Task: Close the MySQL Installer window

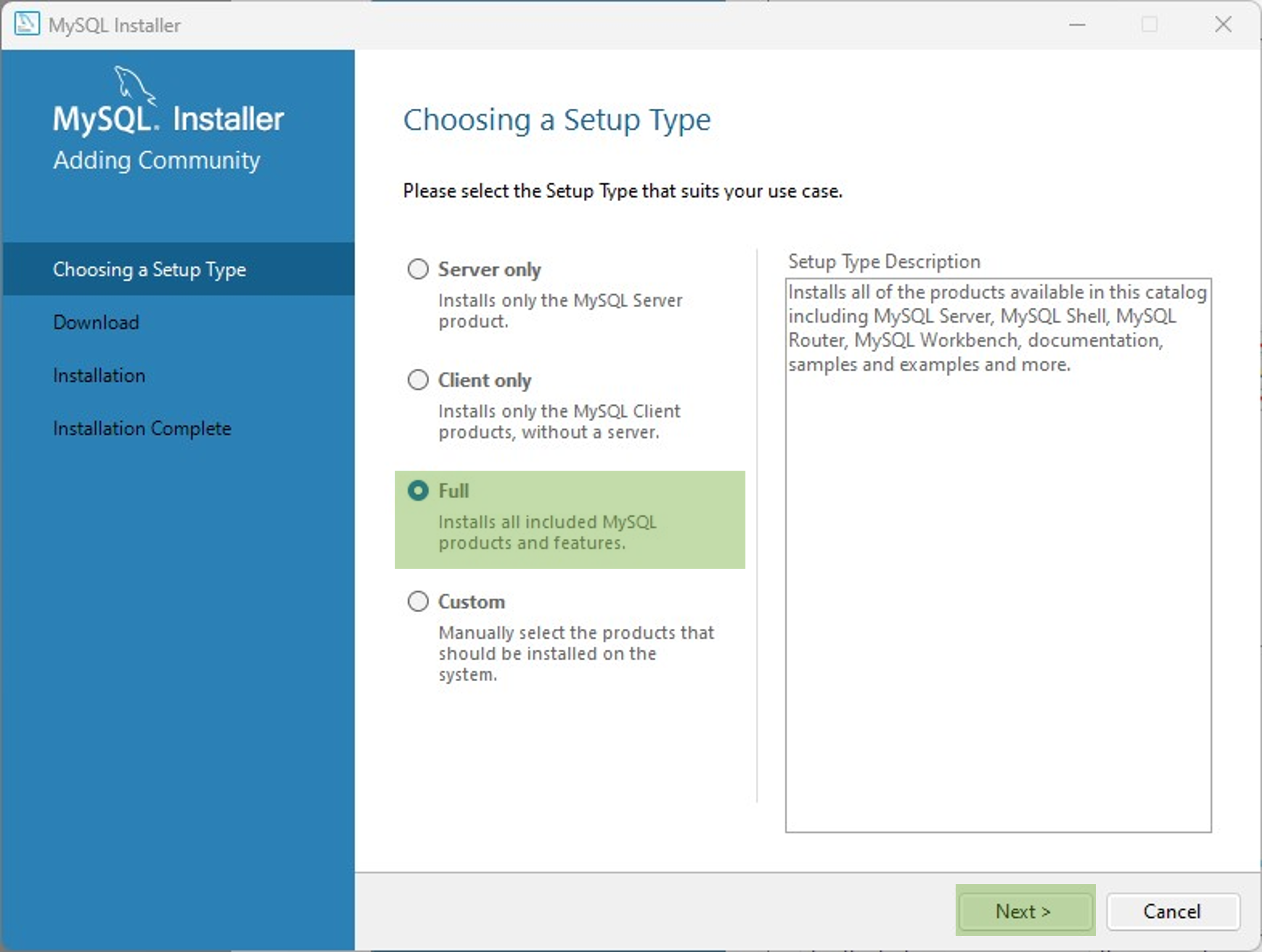Action: pos(1223,25)
